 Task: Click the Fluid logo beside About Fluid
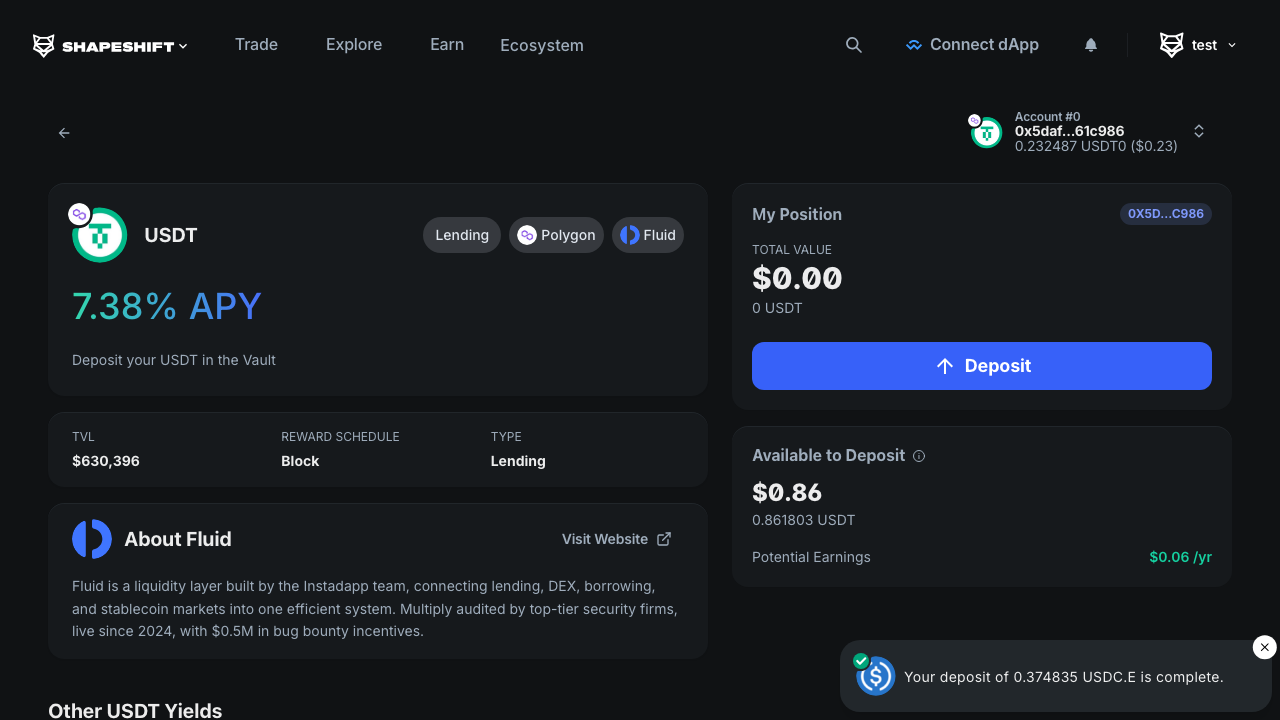(91, 538)
